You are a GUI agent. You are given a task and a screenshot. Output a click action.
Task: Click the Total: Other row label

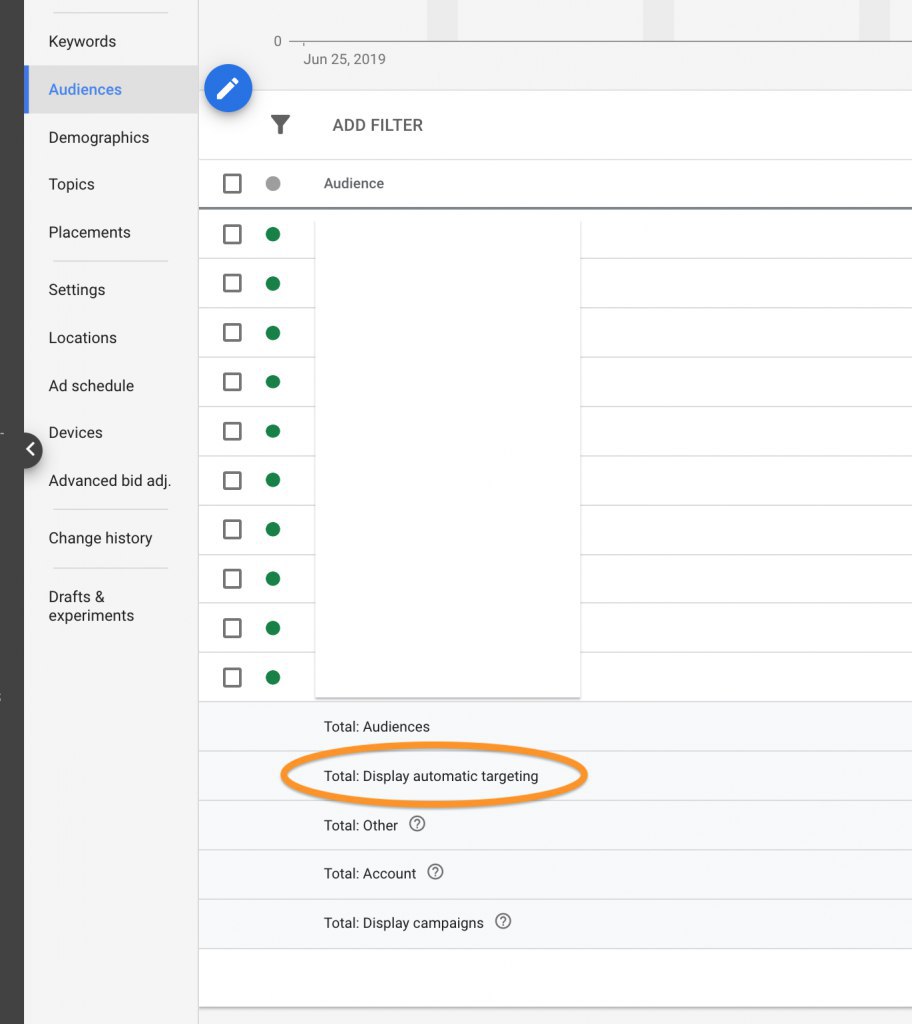tap(361, 825)
